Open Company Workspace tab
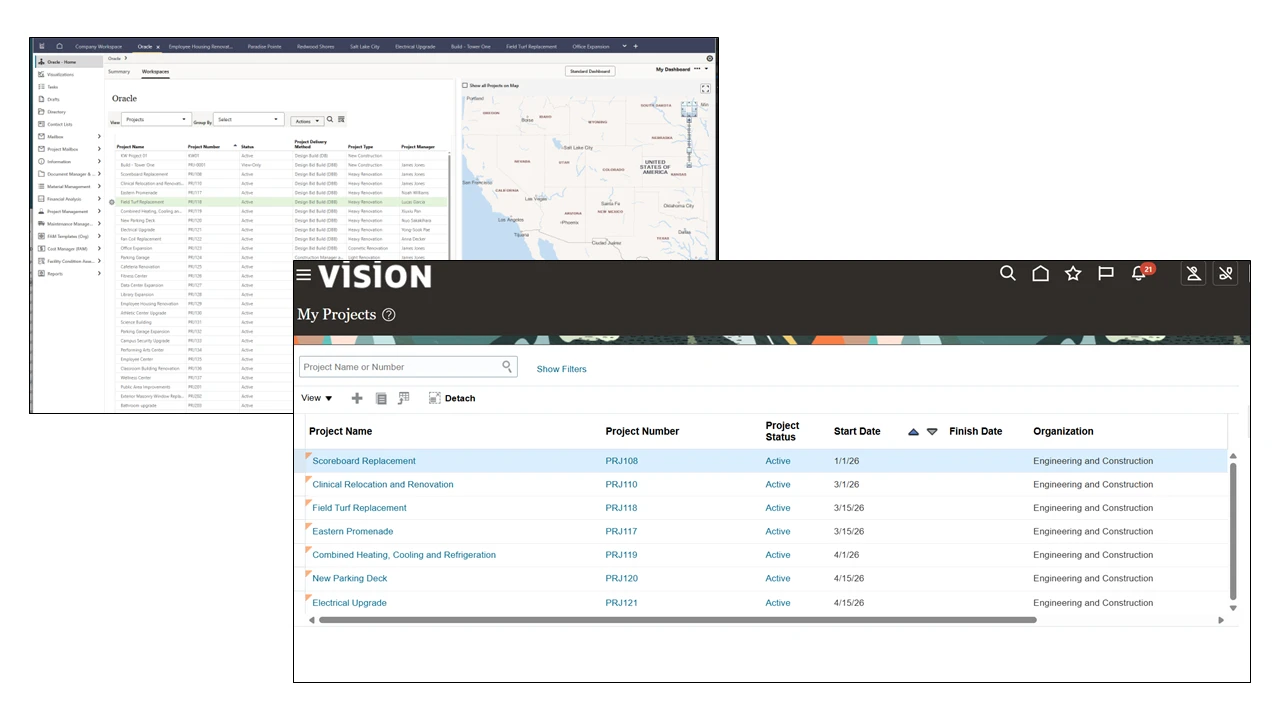 coord(98,47)
